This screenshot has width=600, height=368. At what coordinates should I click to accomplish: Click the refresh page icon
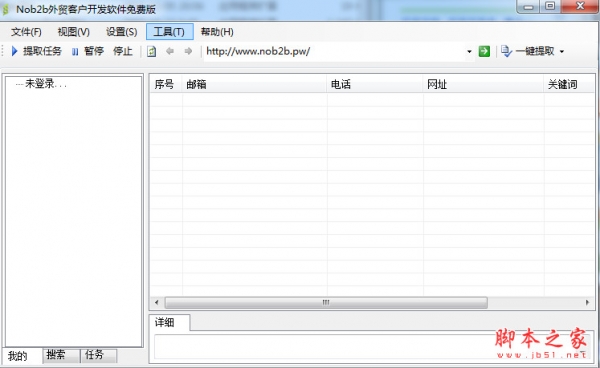[x=152, y=51]
